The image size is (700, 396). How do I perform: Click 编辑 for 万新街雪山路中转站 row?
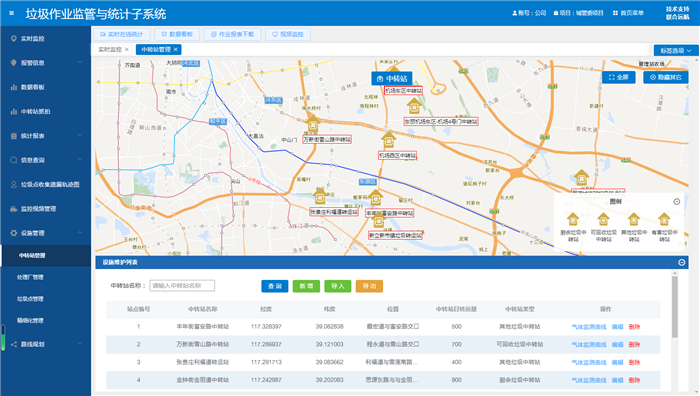(x=617, y=345)
